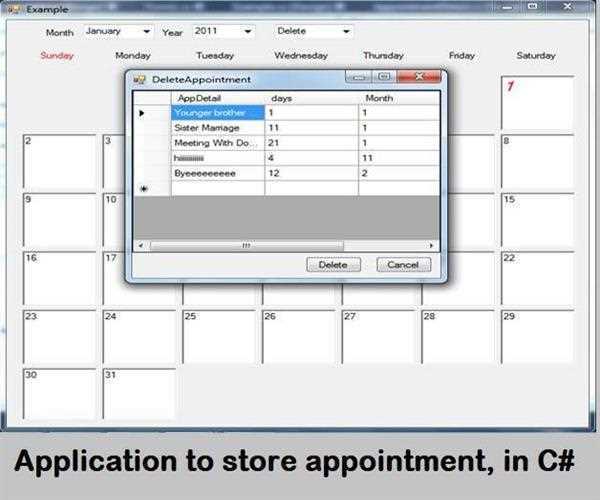
Task: Click the Cancel button in the dialog
Action: point(404,265)
